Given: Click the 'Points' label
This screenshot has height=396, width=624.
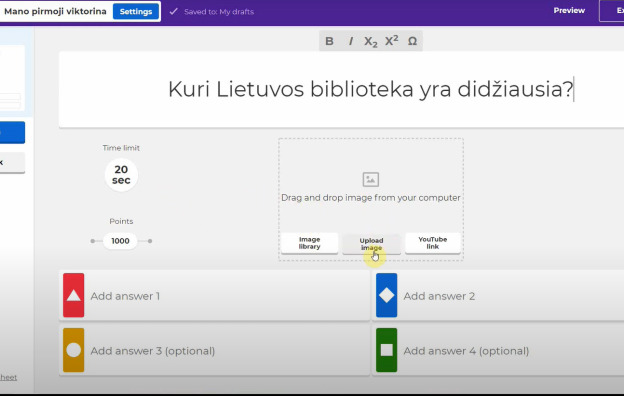Looking at the screenshot, I should 121,221.
